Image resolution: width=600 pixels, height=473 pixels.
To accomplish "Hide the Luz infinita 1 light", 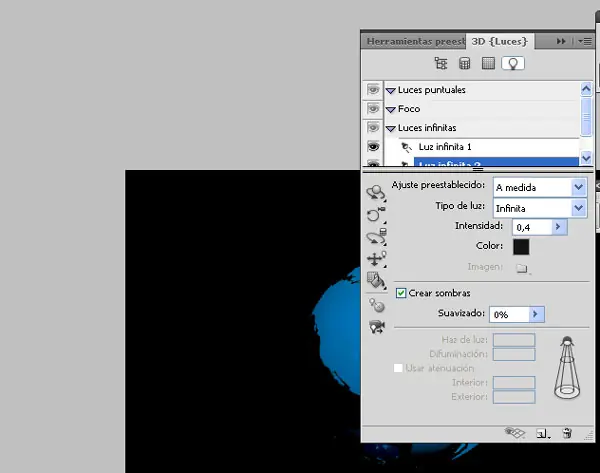I will click(373, 147).
